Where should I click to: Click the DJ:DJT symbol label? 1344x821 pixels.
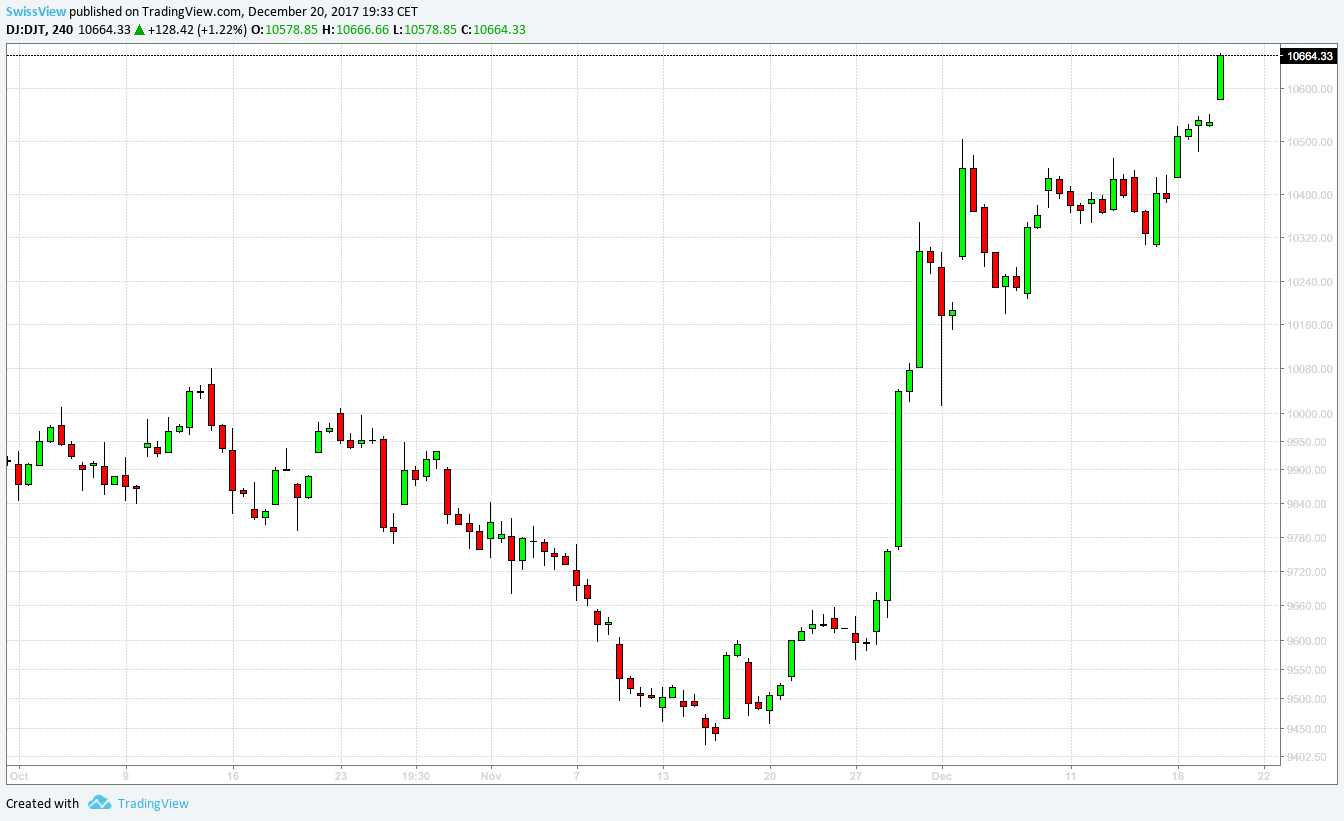click(x=28, y=29)
